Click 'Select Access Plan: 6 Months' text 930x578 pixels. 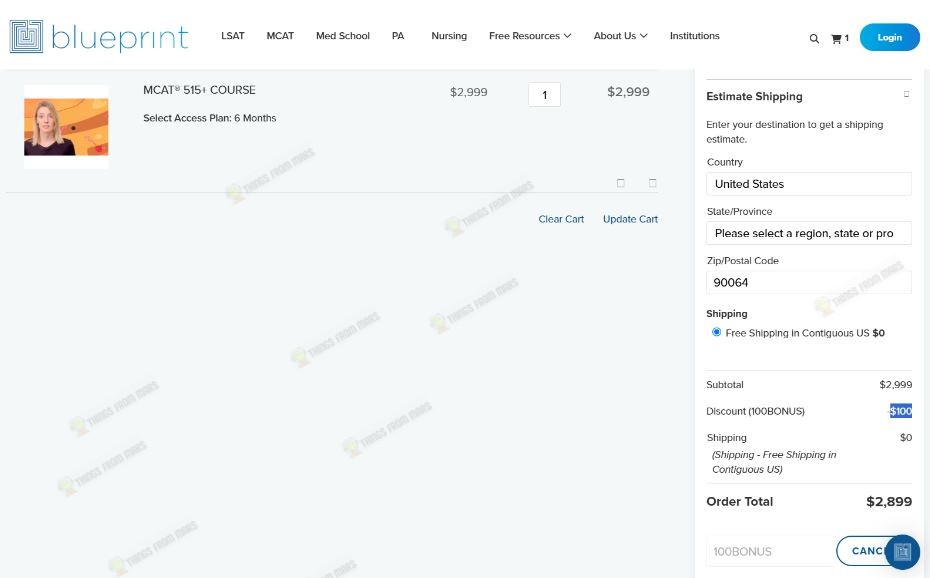(209, 118)
